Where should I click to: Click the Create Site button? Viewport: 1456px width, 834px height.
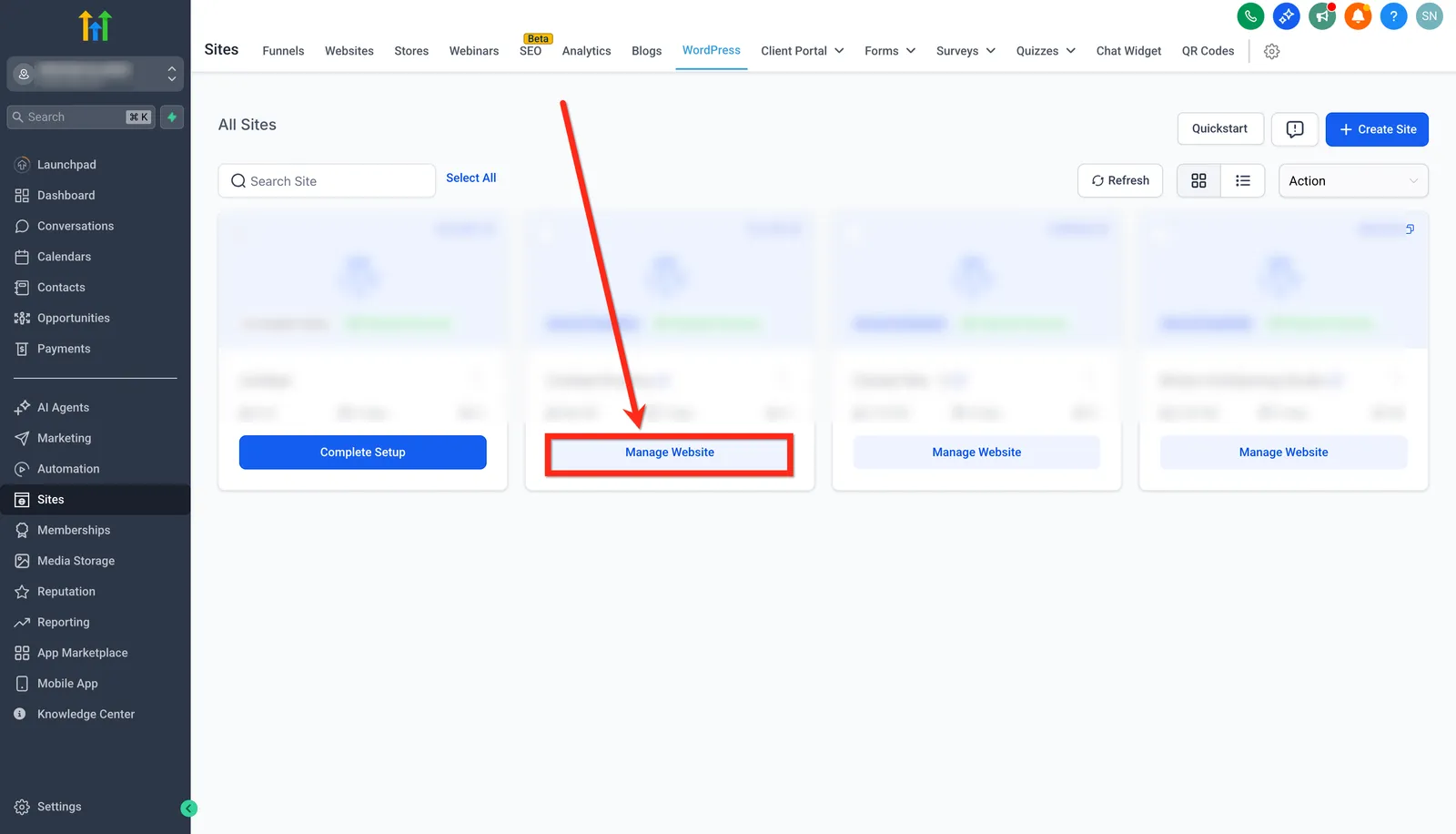point(1377,129)
